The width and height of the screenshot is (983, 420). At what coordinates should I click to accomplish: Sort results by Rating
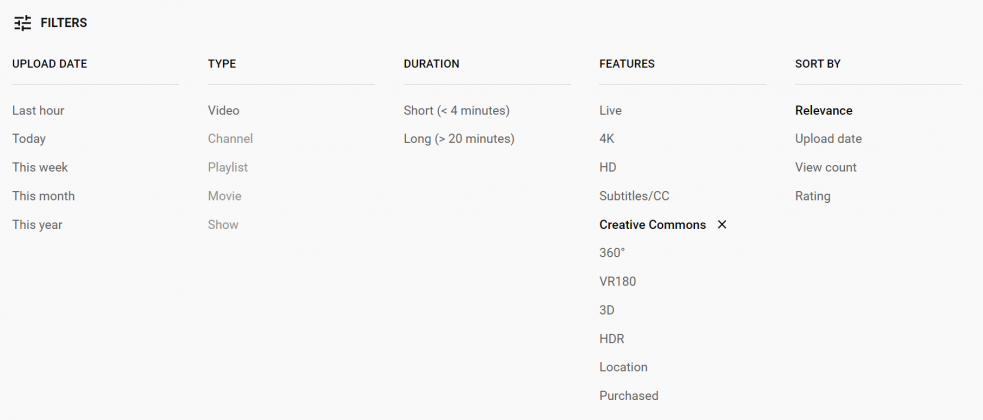coord(812,196)
